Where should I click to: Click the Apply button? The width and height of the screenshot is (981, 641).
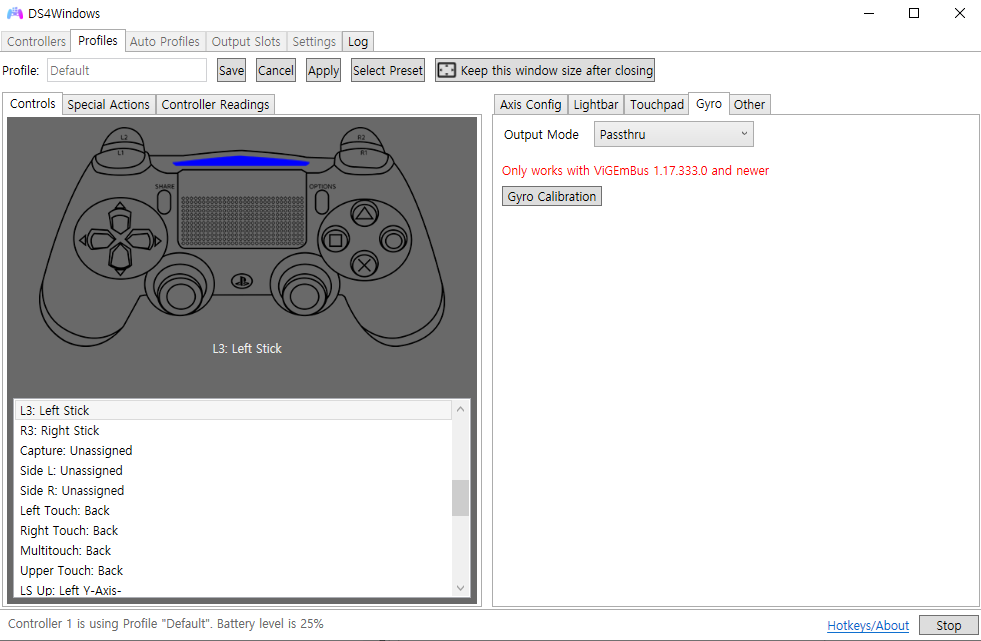pos(323,71)
